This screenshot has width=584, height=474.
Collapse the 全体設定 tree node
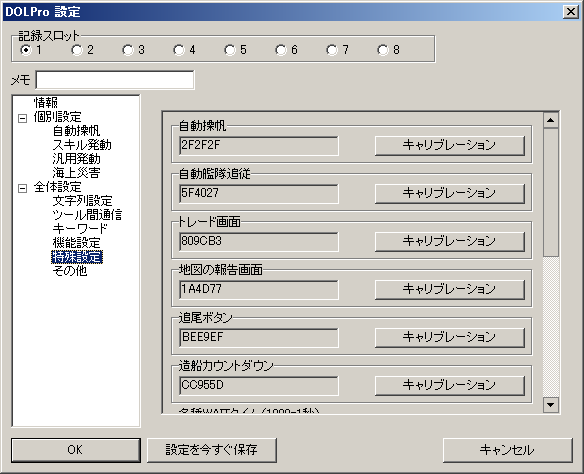pos(23,188)
